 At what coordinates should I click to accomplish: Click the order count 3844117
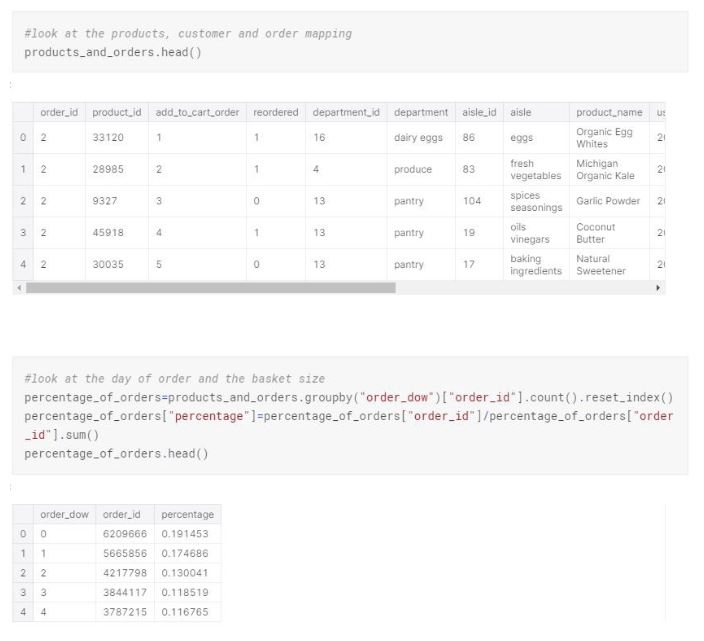(x=125, y=592)
